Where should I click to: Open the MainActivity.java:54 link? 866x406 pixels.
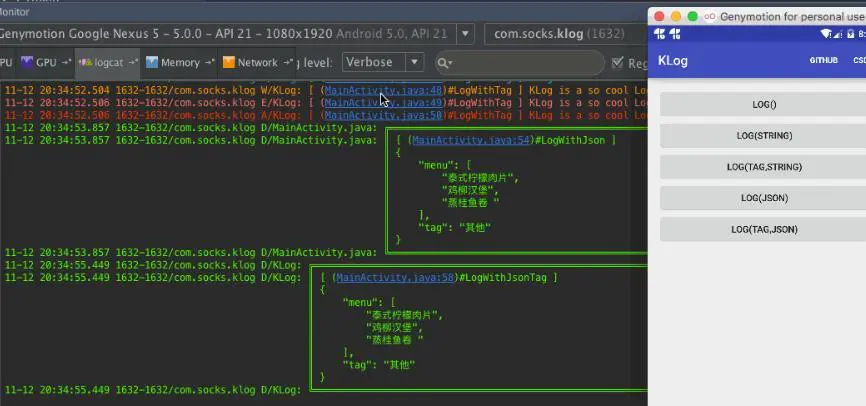pos(471,140)
